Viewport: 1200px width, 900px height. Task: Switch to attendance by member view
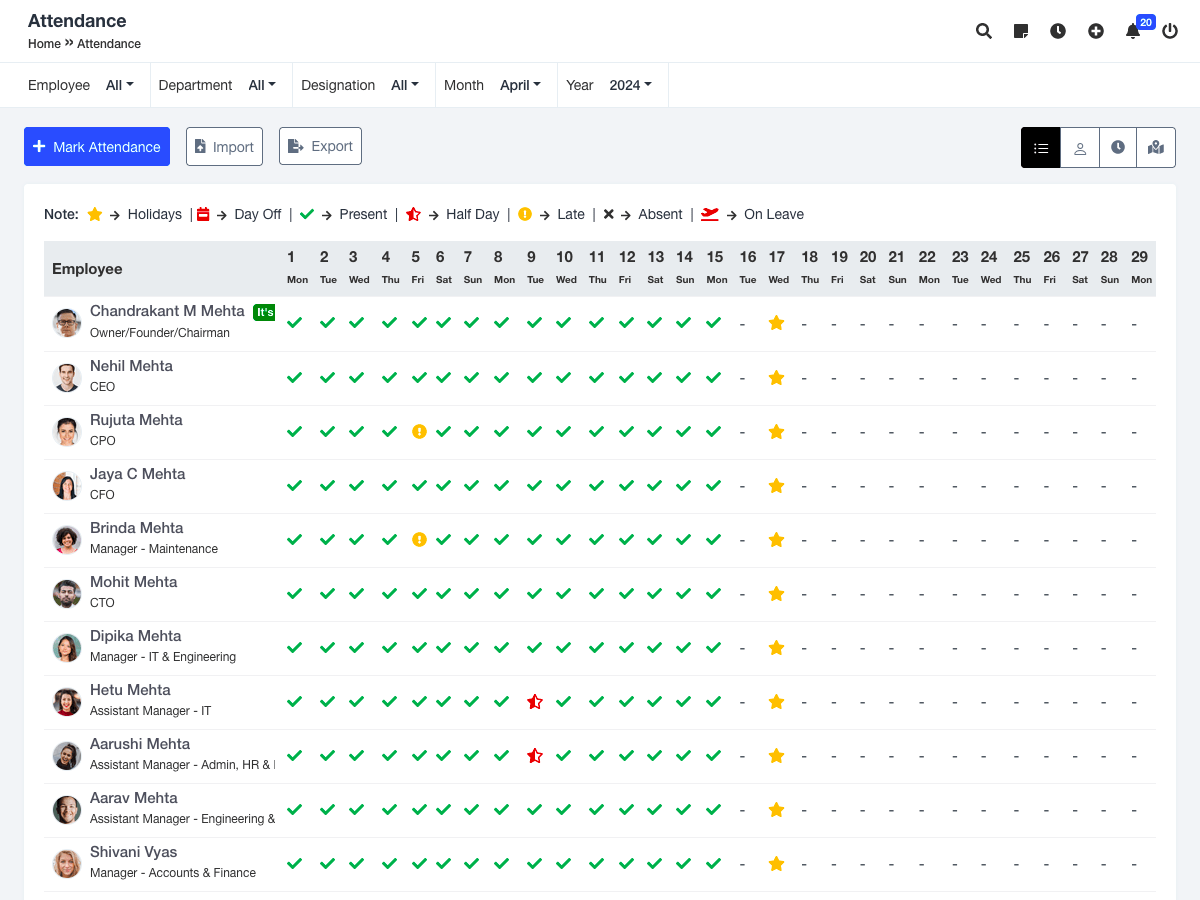click(1080, 148)
